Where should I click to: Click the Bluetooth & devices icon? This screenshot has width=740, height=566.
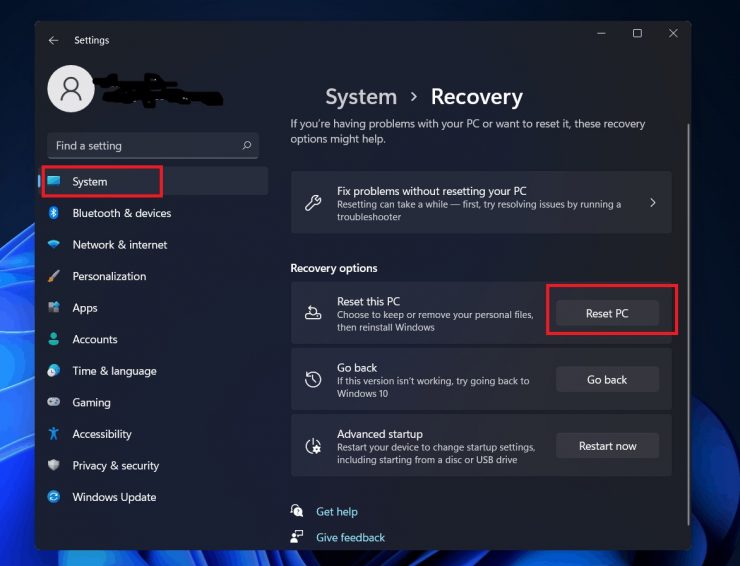coord(53,213)
